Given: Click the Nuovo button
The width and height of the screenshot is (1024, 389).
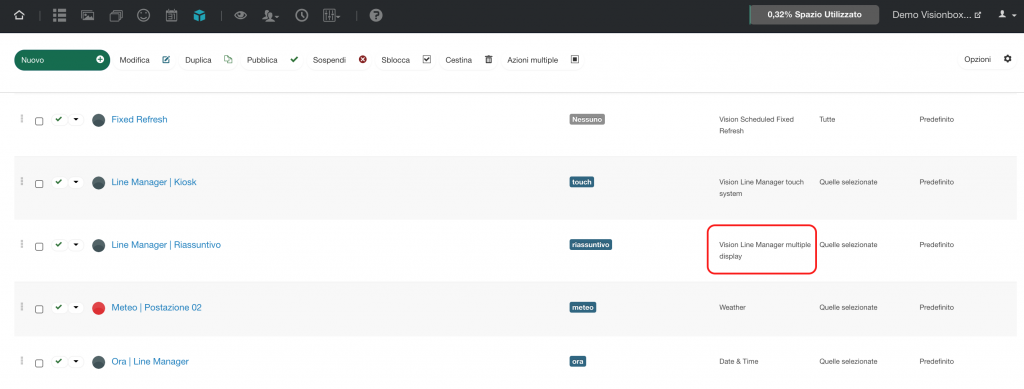Looking at the screenshot, I should 62,59.
